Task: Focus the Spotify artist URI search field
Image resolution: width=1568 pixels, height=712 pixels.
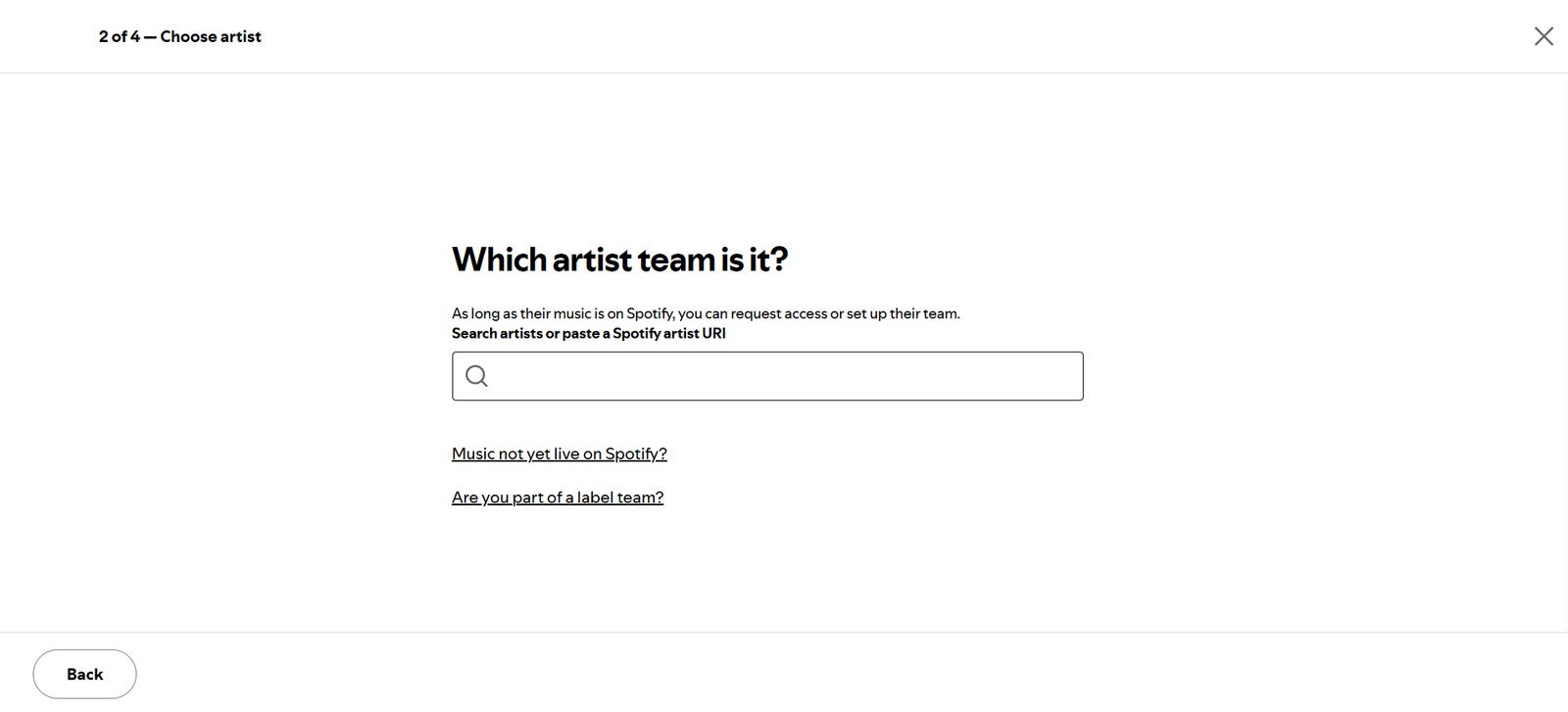Action: pyautogui.click(x=767, y=376)
